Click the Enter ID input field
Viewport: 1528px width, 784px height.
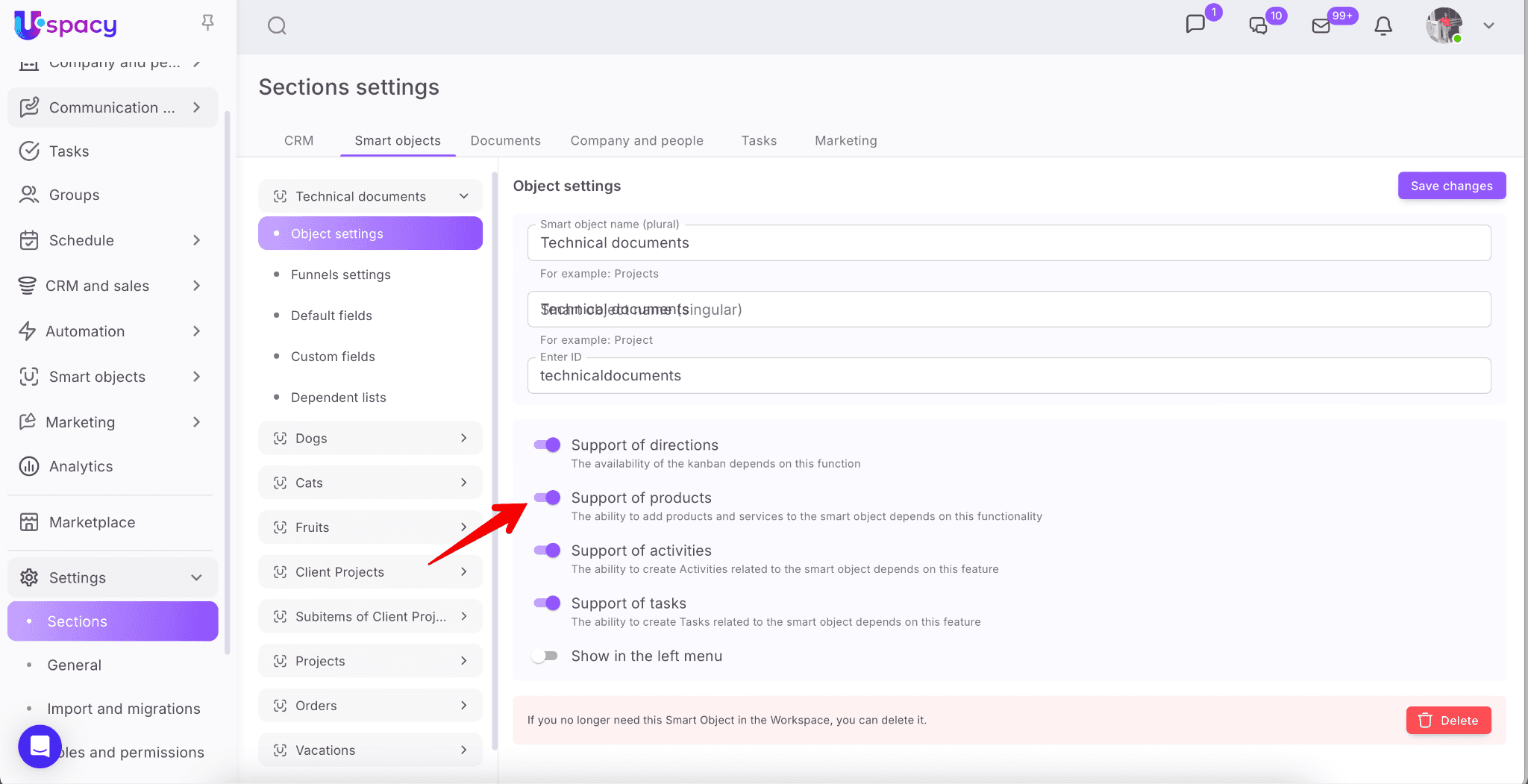tap(1009, 376)
